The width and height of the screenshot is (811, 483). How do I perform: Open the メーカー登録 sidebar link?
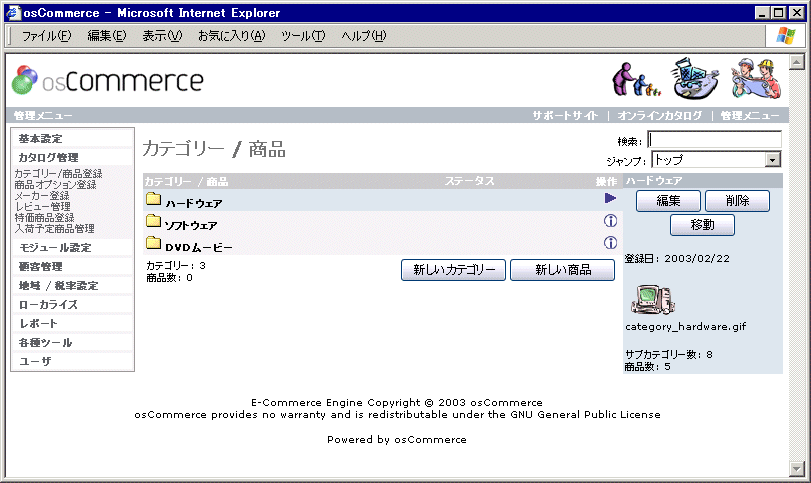tap(42, 195)
